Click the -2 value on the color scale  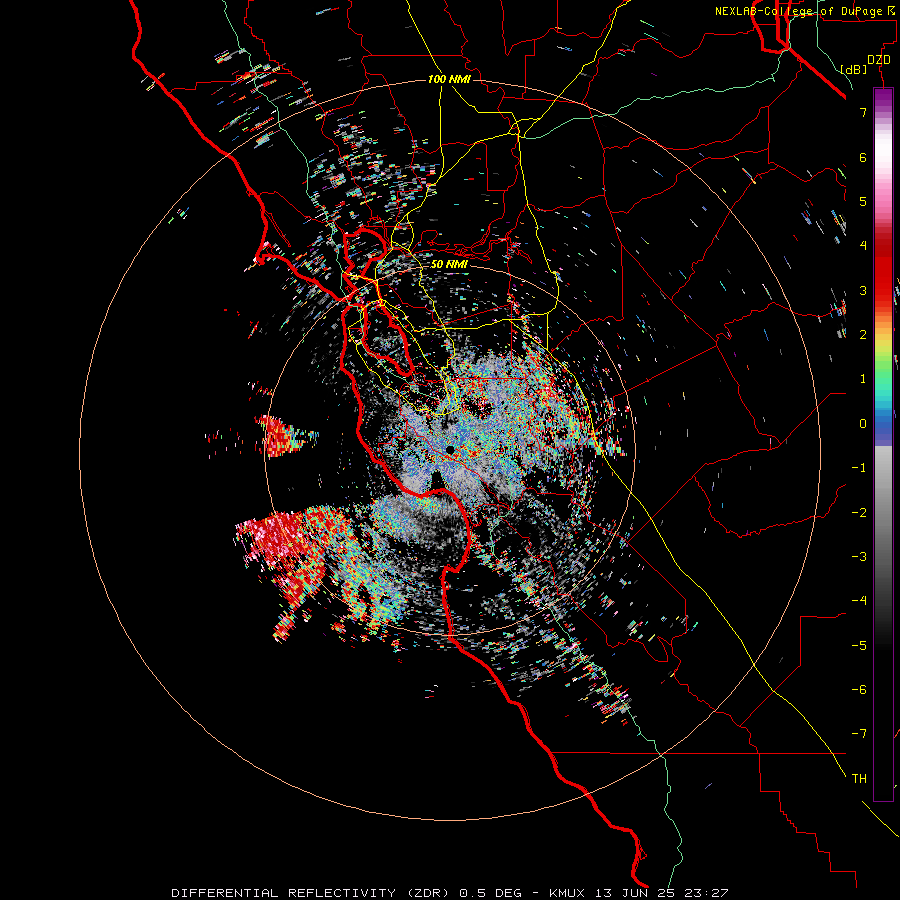859,513
